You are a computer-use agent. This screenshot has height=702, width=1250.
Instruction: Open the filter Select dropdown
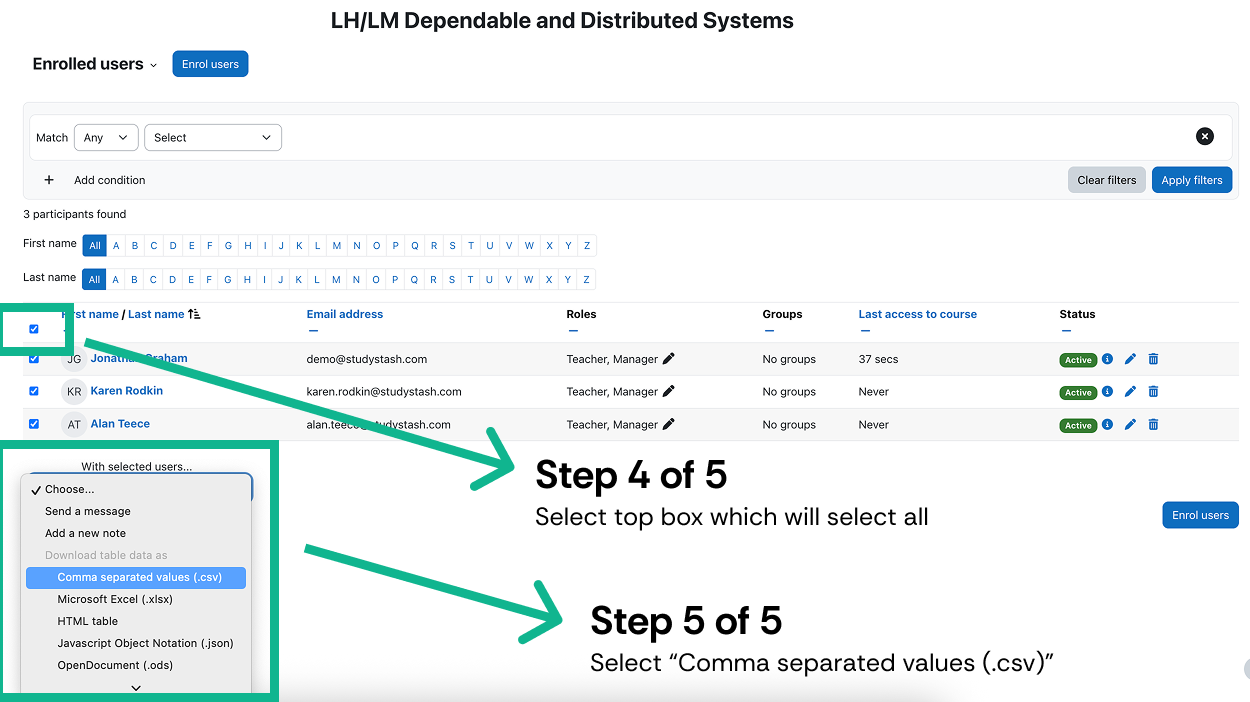tap(213, 137)
